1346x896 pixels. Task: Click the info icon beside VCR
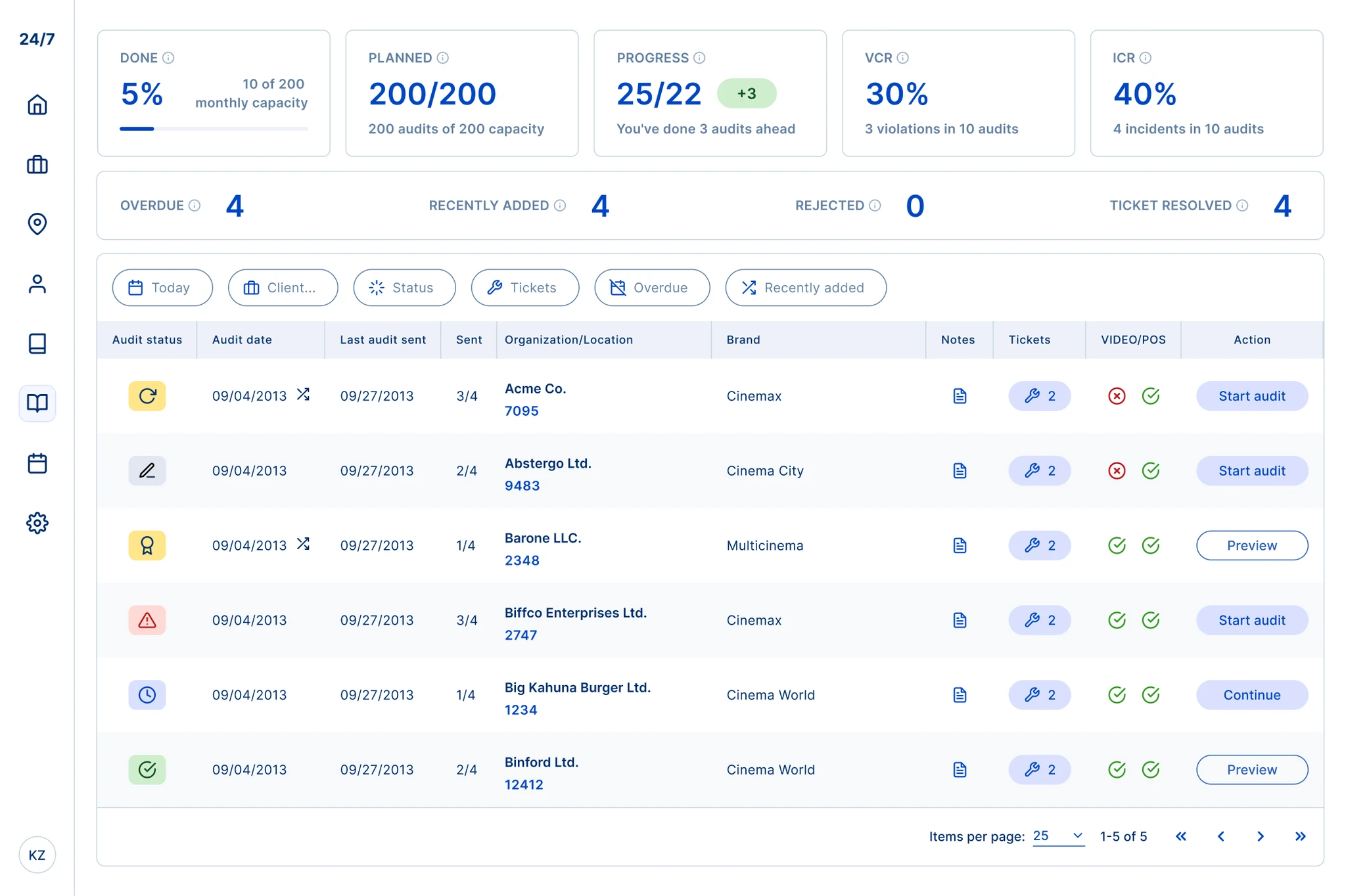(902, 58)
